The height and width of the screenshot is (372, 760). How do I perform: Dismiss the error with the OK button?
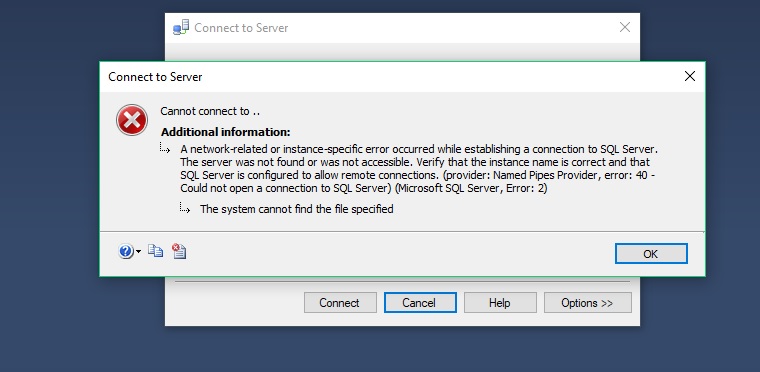click(651, 254)
